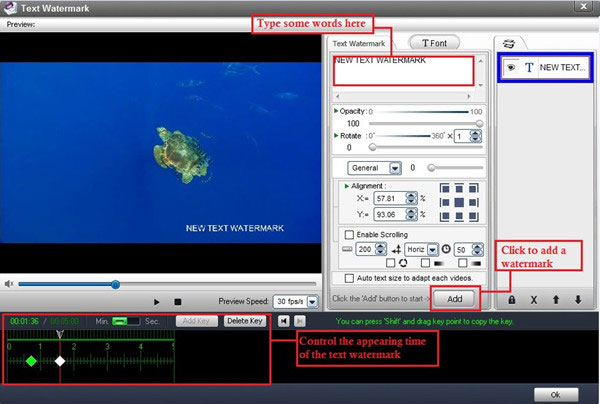Click the opacity slider handle
The height and width of the screenshot is (404, 600).
click(479, 124)
